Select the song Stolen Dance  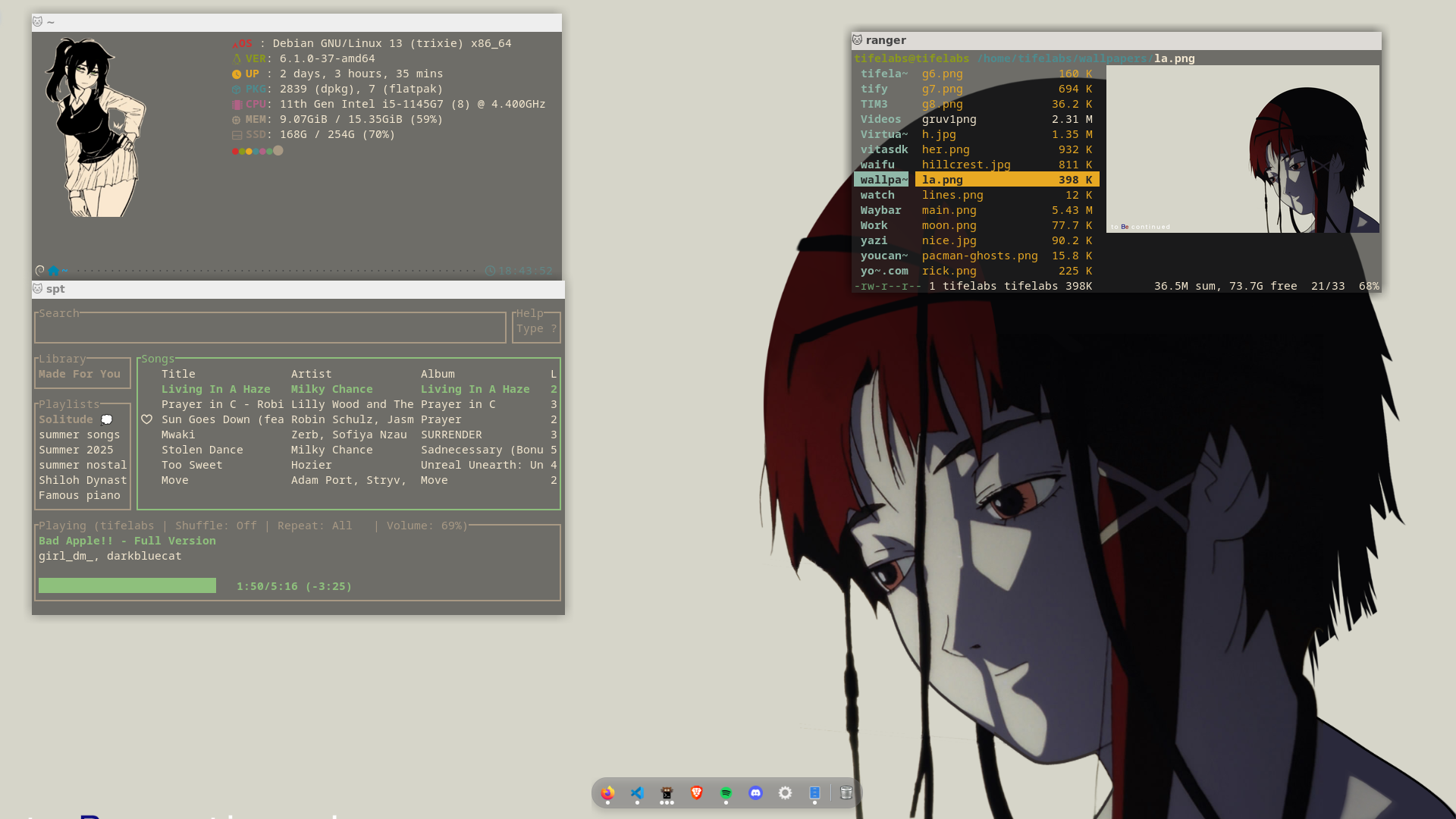pyautogui.click(x=349, y=450)
